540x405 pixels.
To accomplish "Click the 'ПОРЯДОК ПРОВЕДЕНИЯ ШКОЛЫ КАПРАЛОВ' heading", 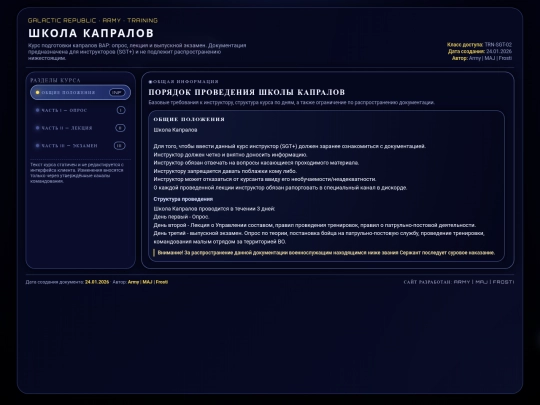I will pos(247,92).
